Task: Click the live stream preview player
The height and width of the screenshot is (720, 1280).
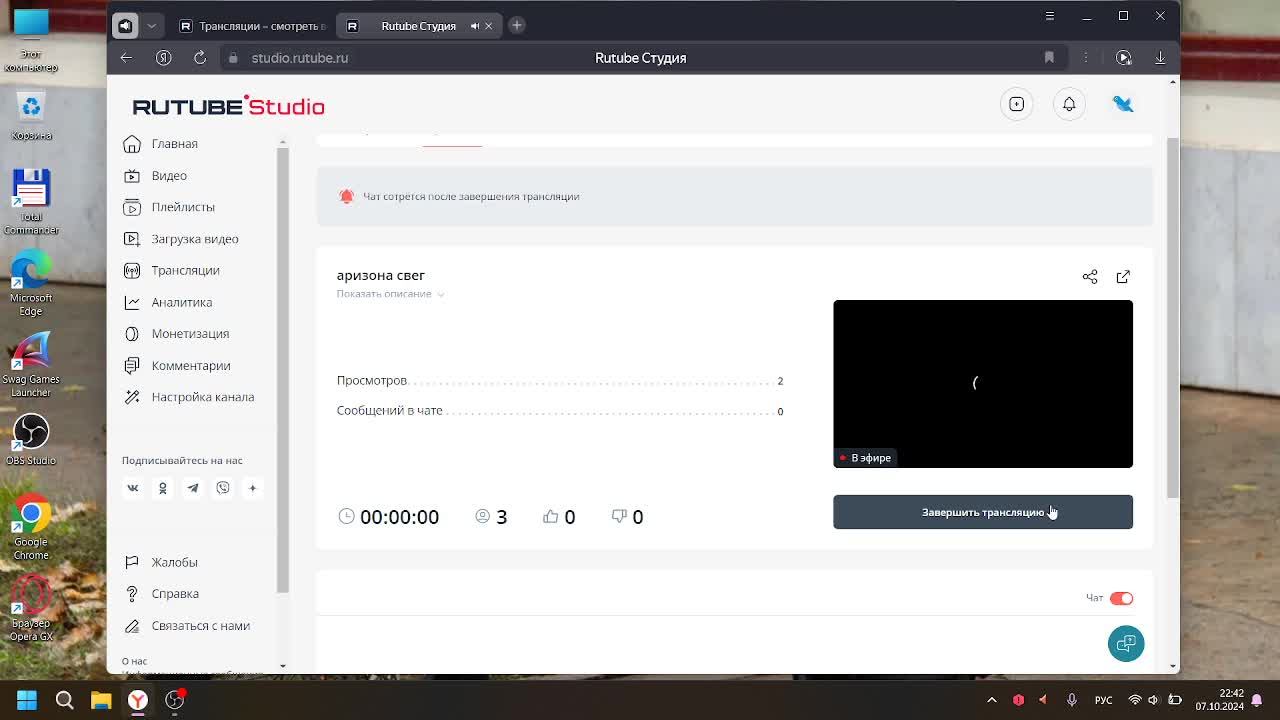Action: tap(983, 384)
